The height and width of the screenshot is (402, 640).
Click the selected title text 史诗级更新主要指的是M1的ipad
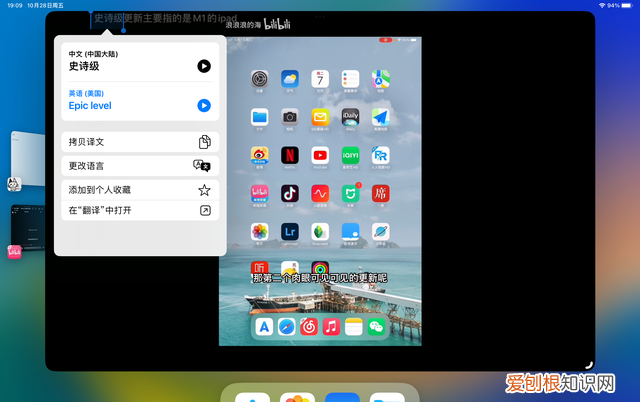point(165,18)
